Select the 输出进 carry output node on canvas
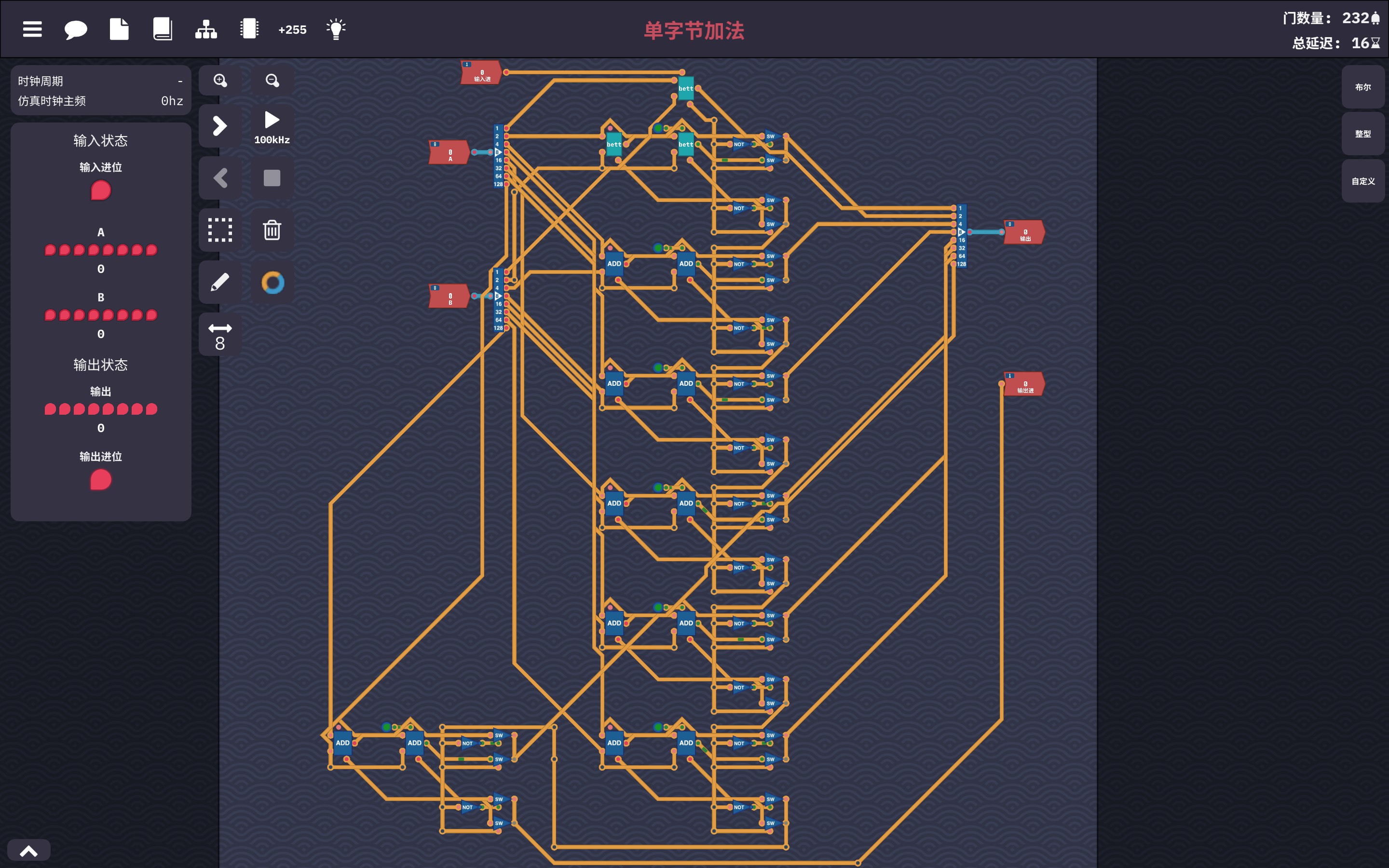Image resolution: width=1389 pixels, height=868 pixels. tap(1024, 384)
